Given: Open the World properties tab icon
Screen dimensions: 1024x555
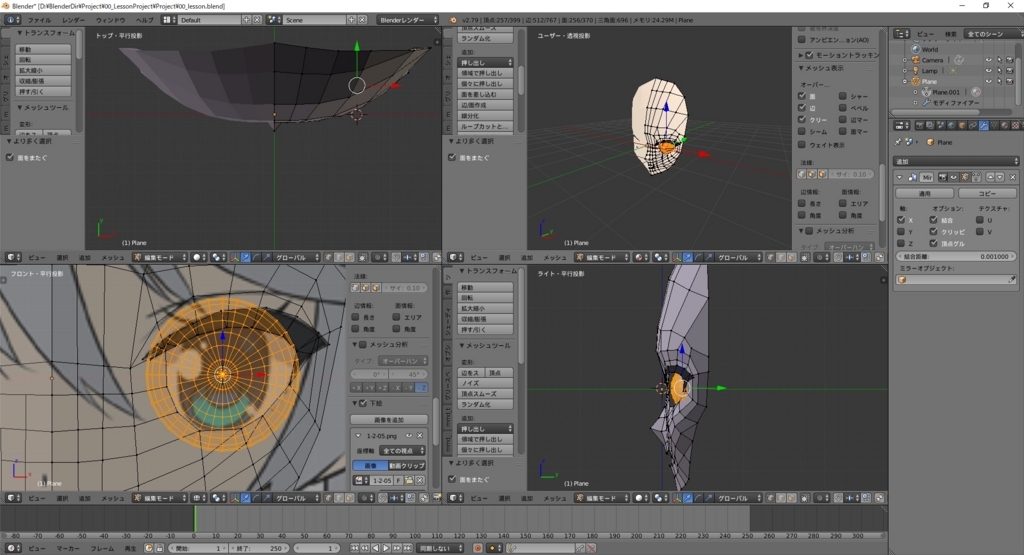Looking at the screenshot, I should [952, 125].
